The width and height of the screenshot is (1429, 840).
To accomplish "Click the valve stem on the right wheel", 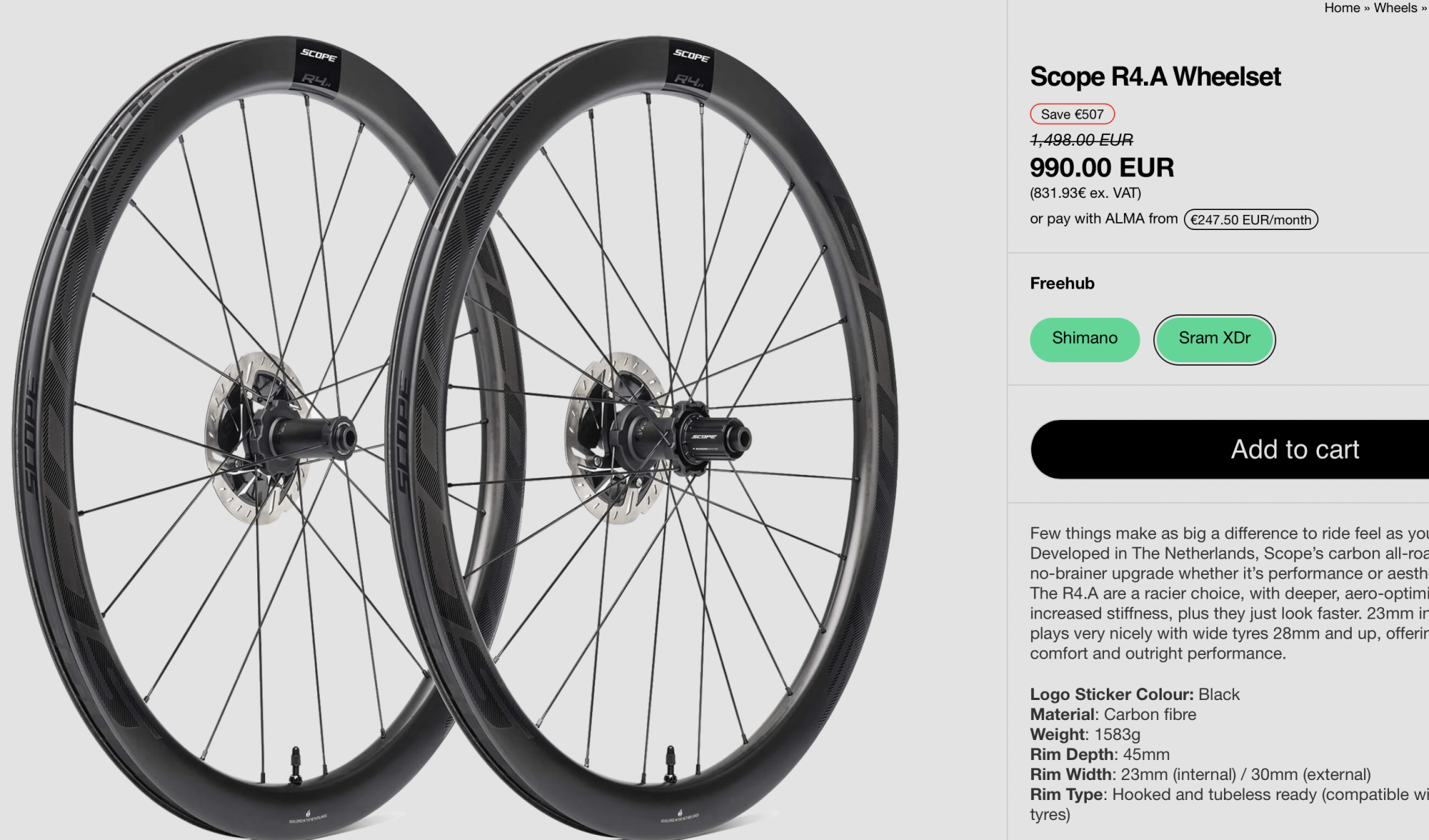I will tap(670, 763).
